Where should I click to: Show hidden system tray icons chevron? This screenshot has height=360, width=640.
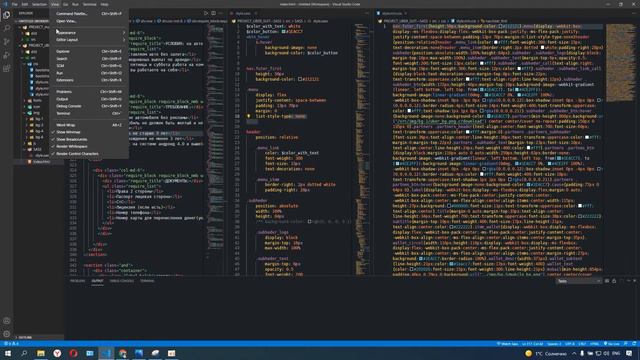pyautogui.click(x=574, y=353)
